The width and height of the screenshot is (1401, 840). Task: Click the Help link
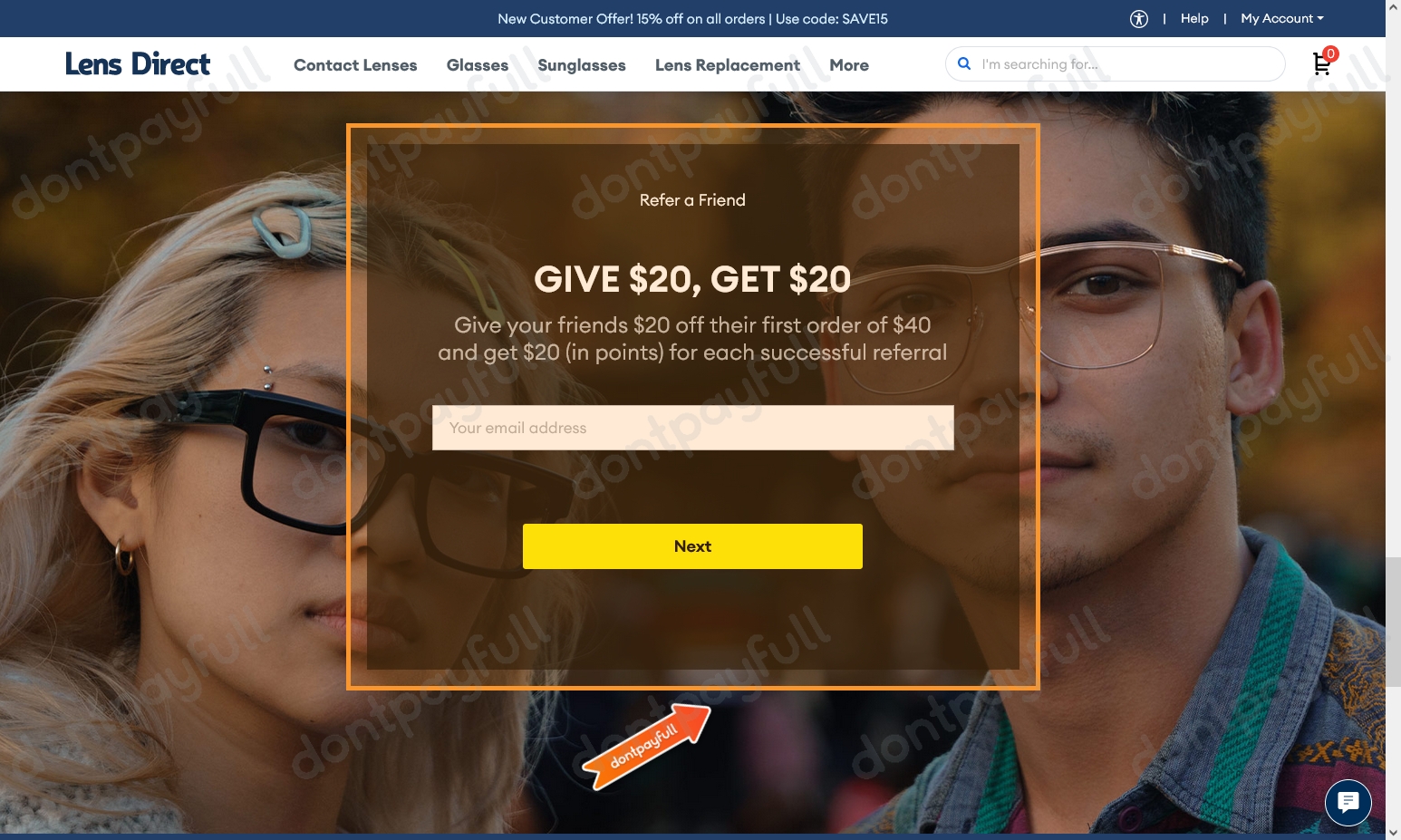click(1194, 18)
